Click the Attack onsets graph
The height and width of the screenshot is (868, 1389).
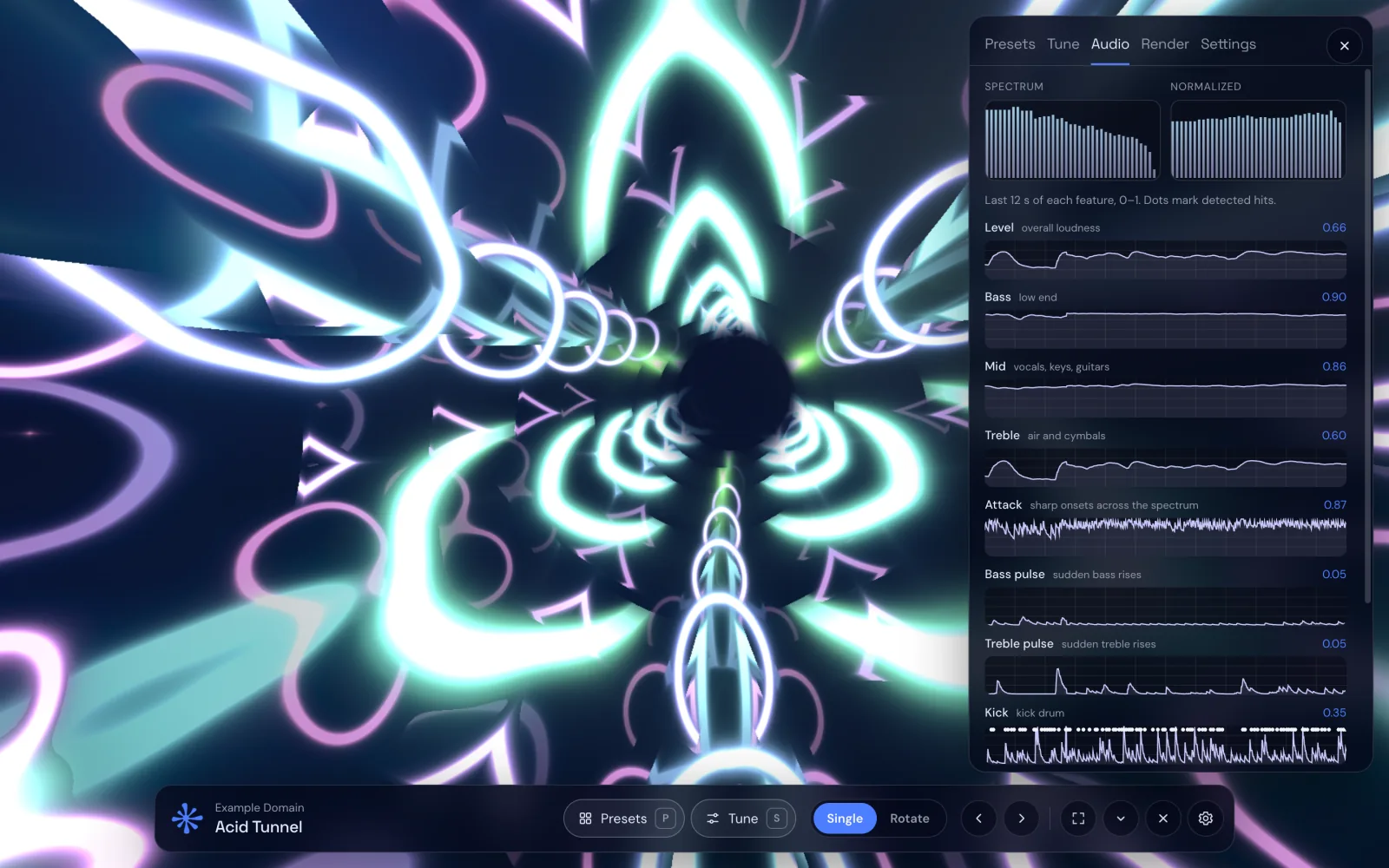coord(1165,537)
